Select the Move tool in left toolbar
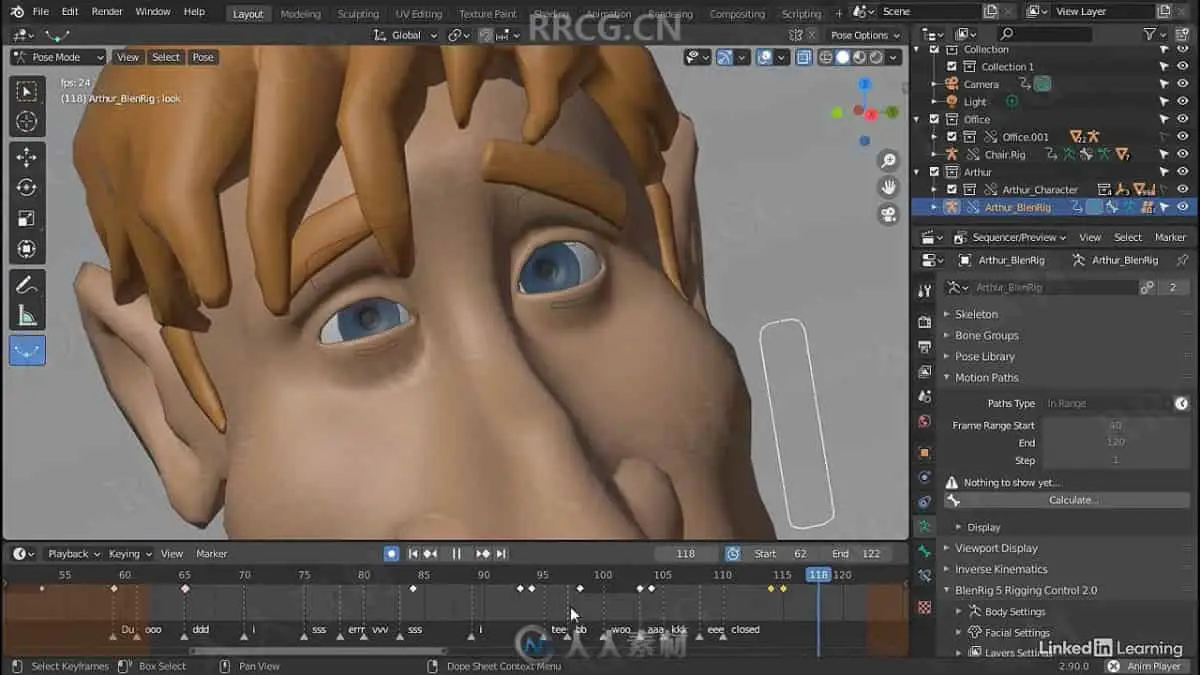Viewport: 1200px width, 675px height. click(x=27, y=157)
